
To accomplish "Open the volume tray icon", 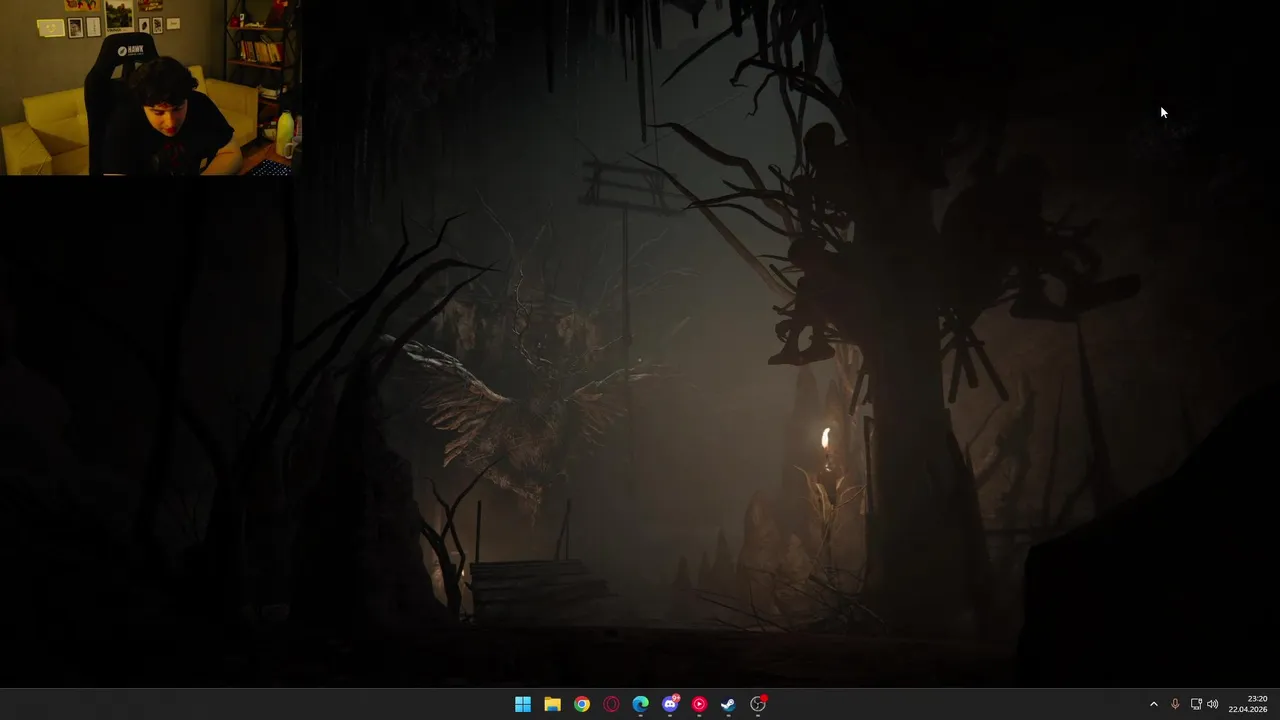I will coord(1213,704).
